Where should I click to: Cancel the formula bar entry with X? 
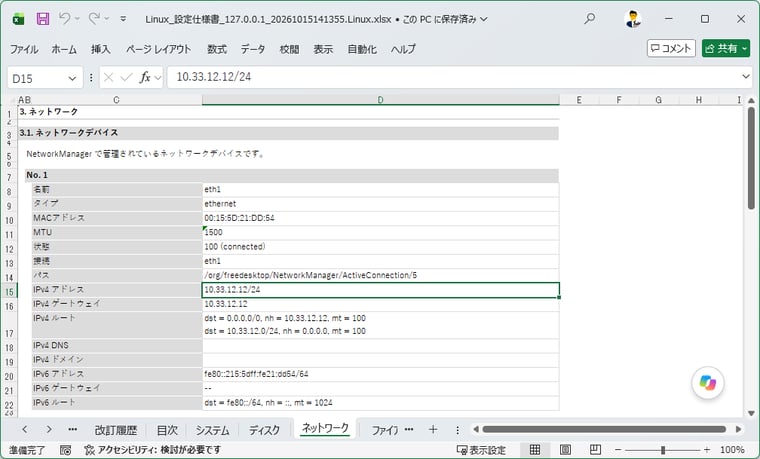(109, 78)
